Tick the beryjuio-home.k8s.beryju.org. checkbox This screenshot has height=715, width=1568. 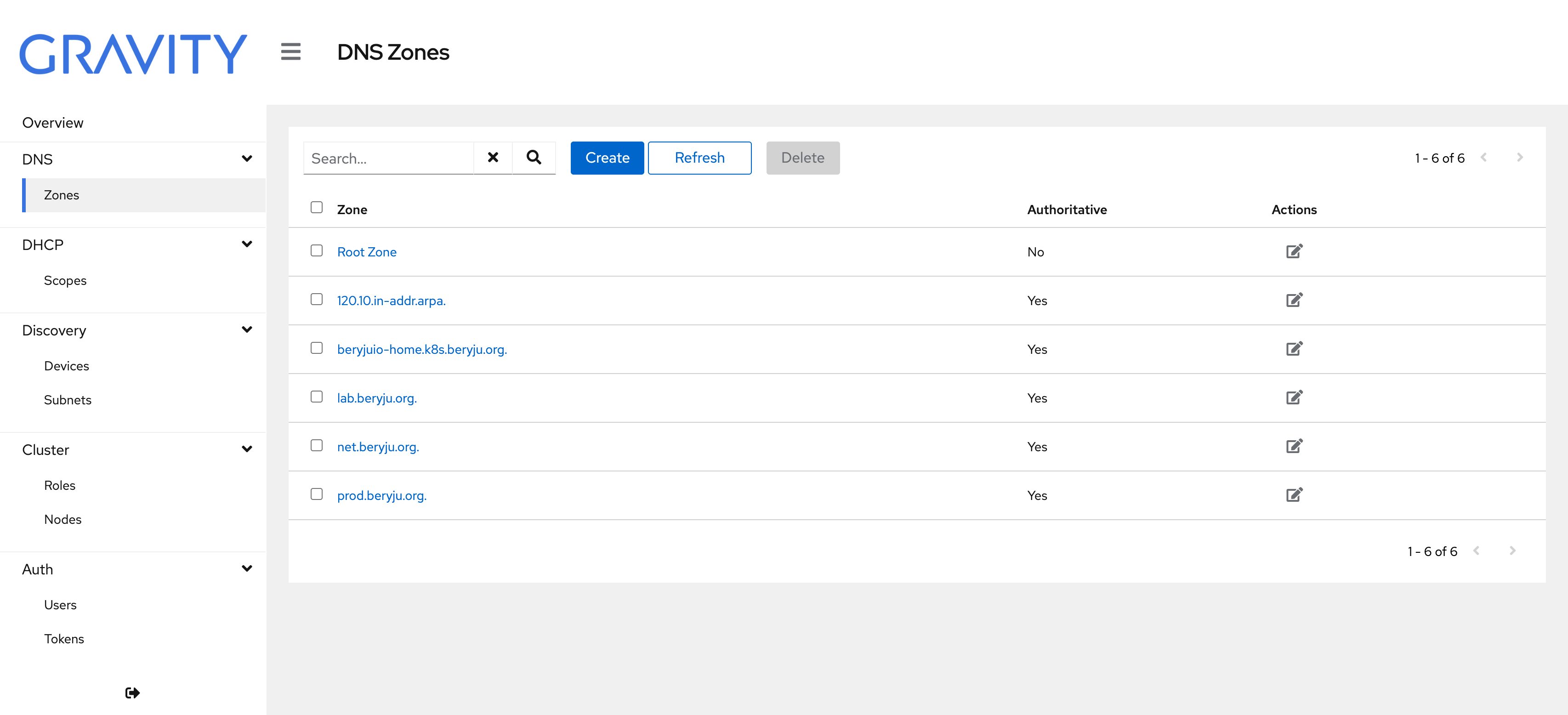click(317, 348)
